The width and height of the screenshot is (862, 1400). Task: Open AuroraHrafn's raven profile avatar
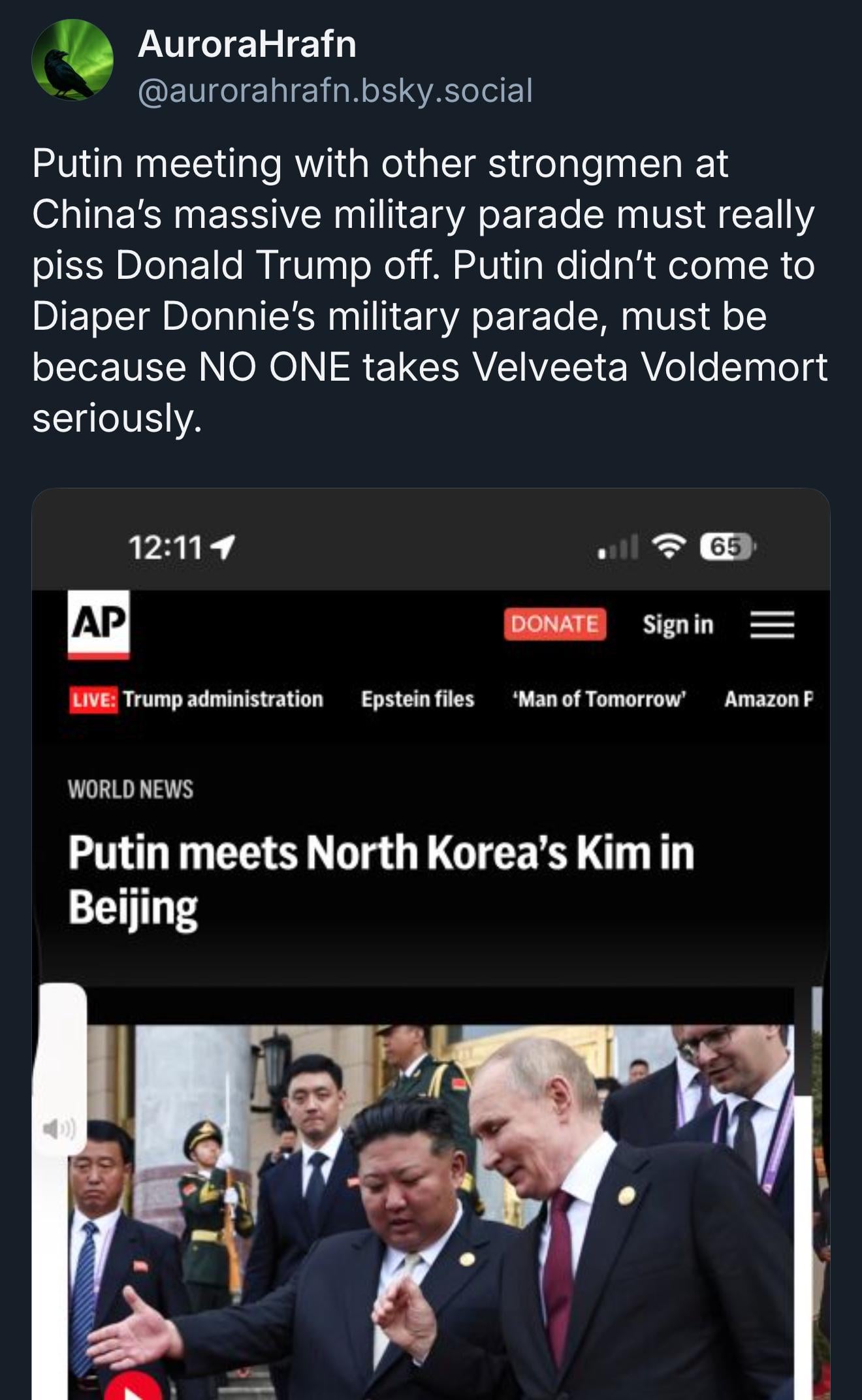click(72, 60)
